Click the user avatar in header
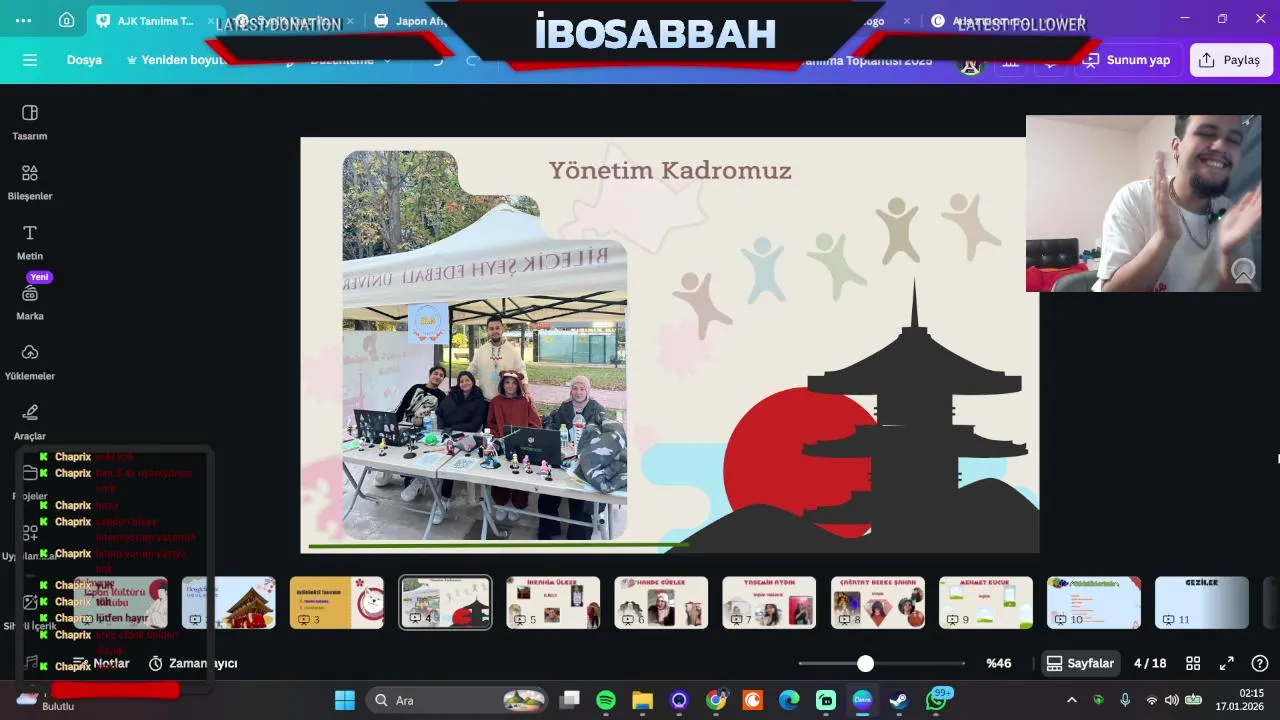The width and height of the screenshot is (1280, 720). point(969,62)
